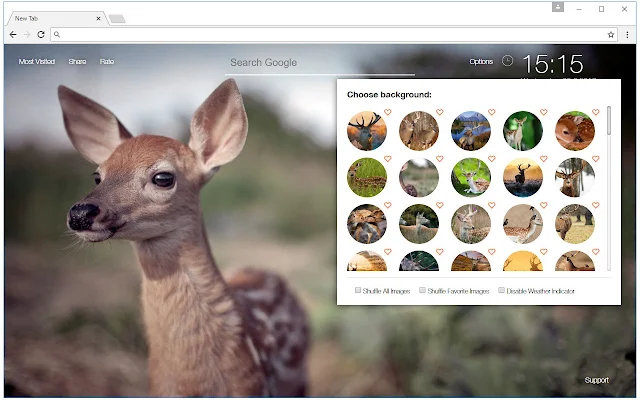Favorite the sleeping fawn with its heart
640x400 pixels.
tap(596, 112)
